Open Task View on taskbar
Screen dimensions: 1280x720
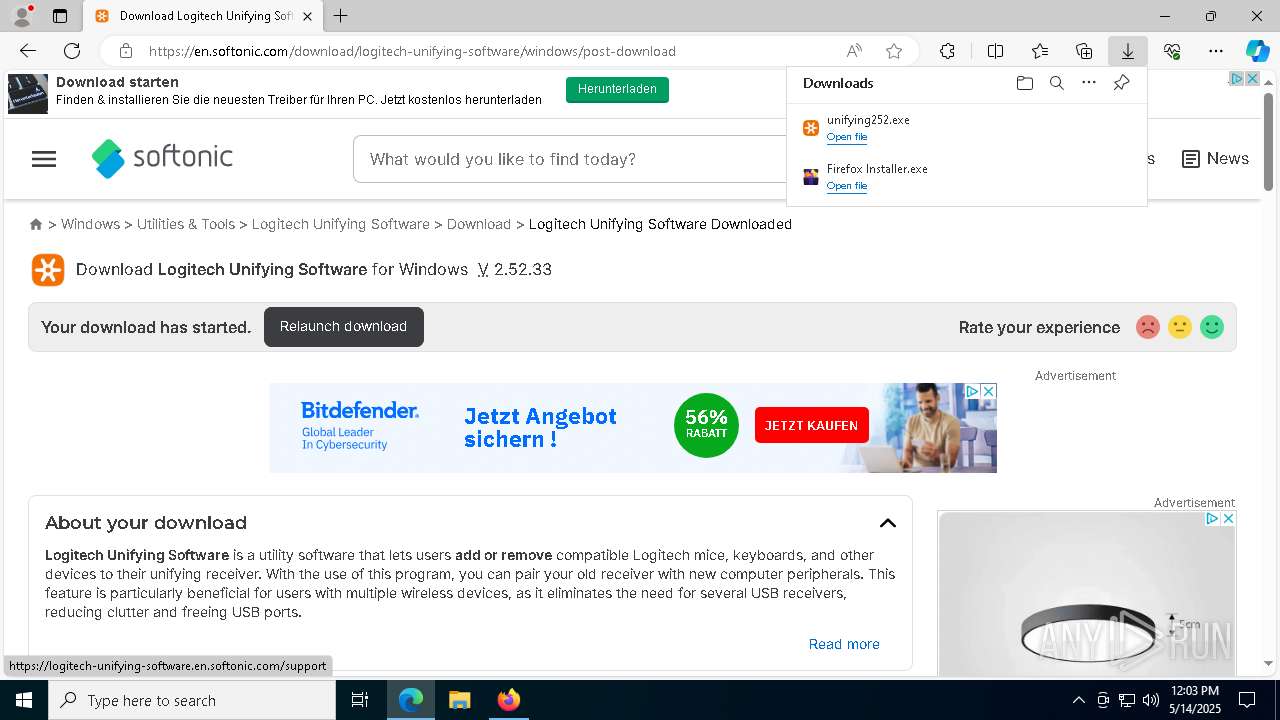pos(360,700)
